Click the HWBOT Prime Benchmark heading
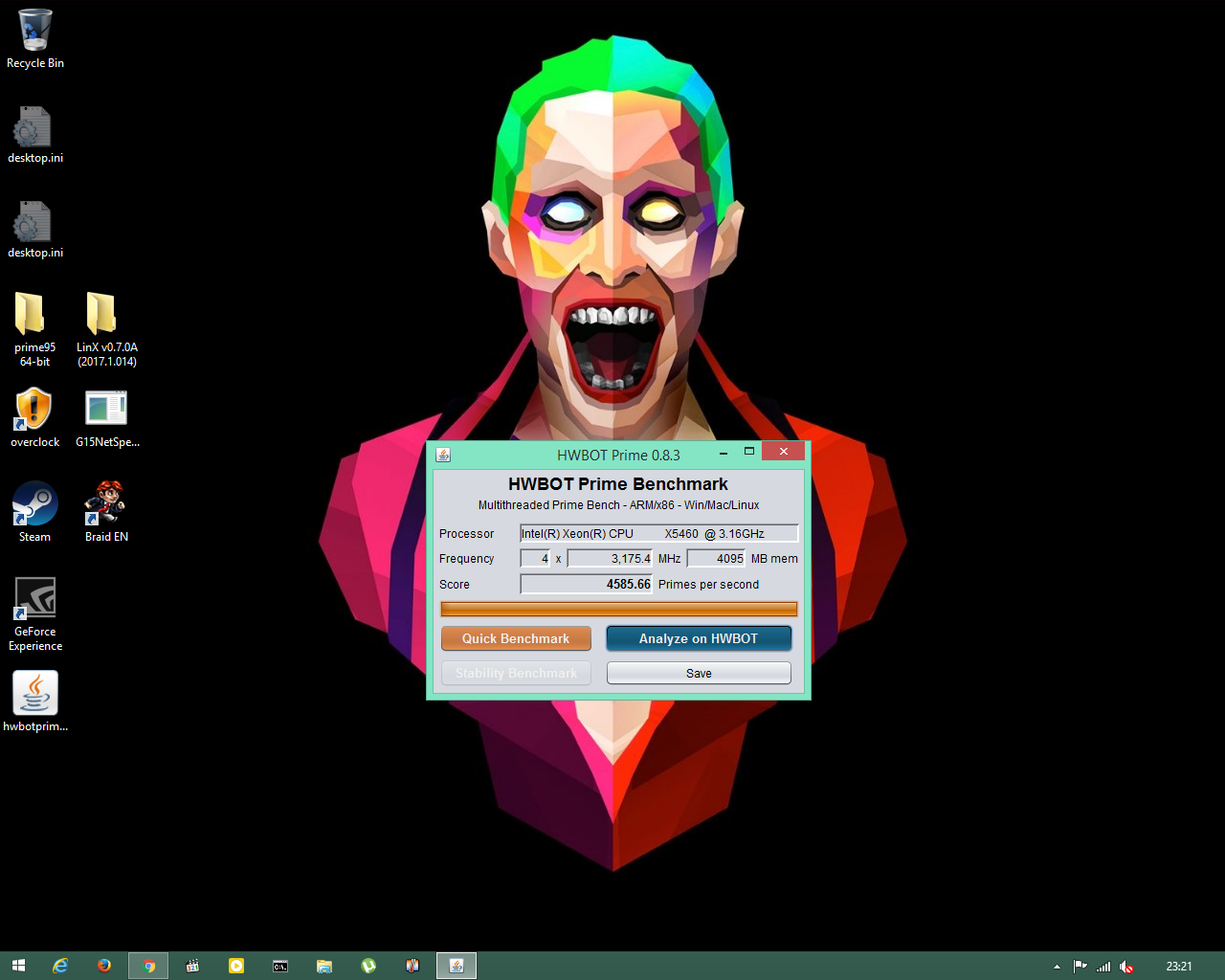The width and height of the screenshot is (1225, 980). (618, 484)
